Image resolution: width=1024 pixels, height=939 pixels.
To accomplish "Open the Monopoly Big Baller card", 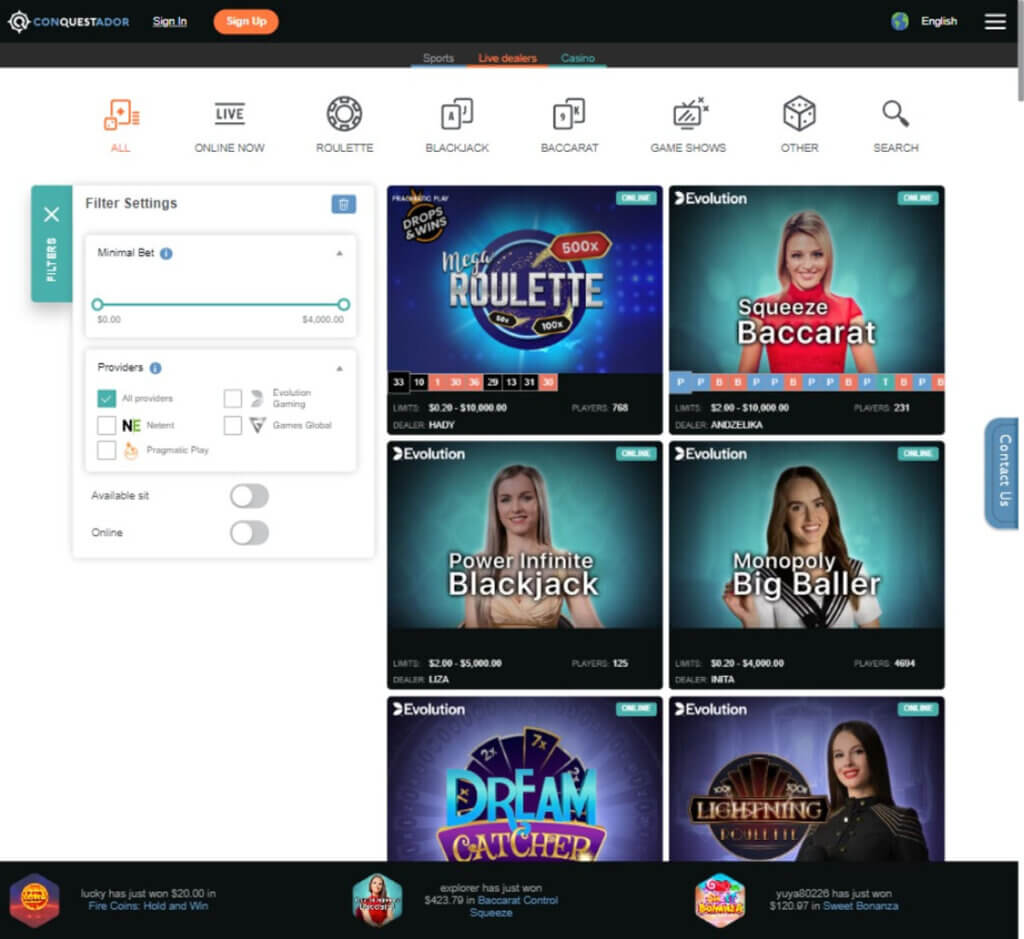I will (x=807, y=565).
